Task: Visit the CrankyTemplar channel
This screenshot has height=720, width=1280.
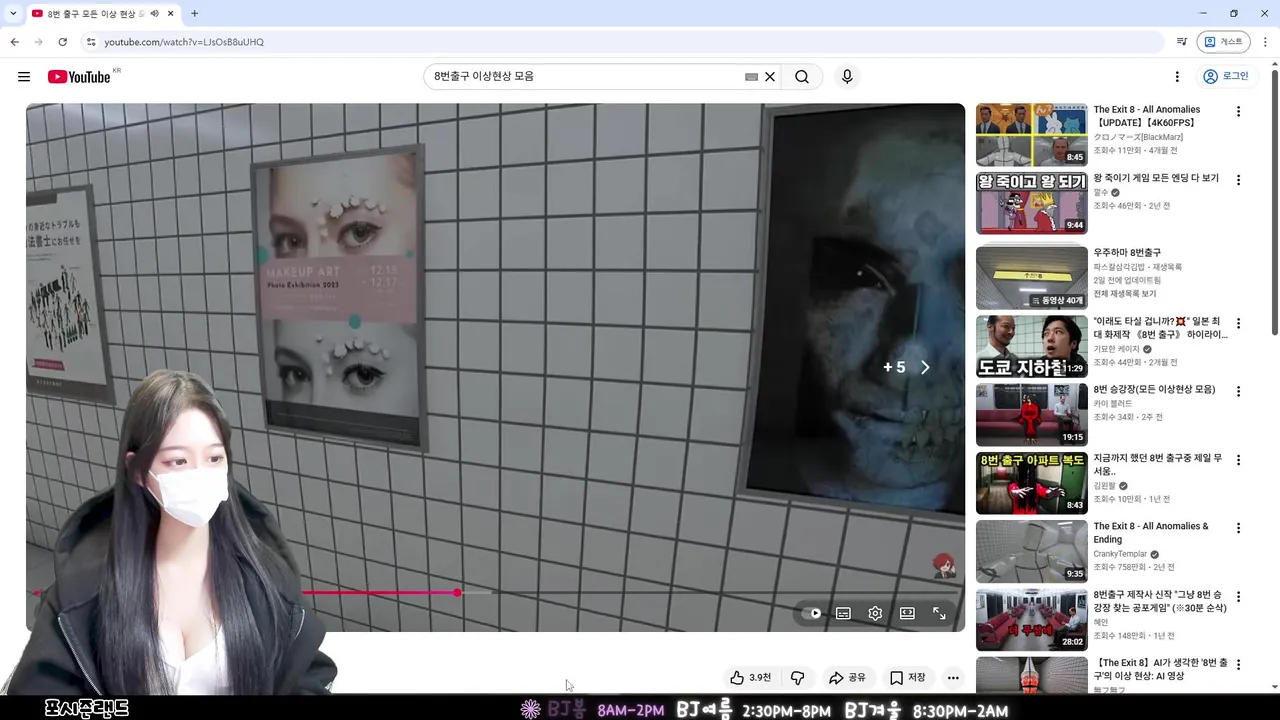Action: pos(1120,554)
